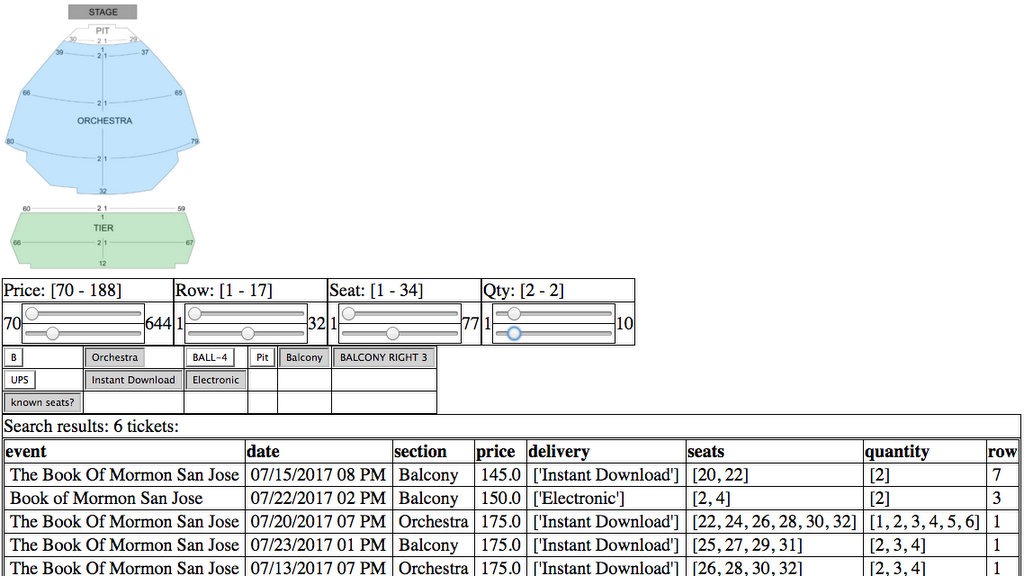The width and height of the screenshot is (1024, 576).
Task: Toggle the Instant Download delivery filter
Action: (133, 380)
